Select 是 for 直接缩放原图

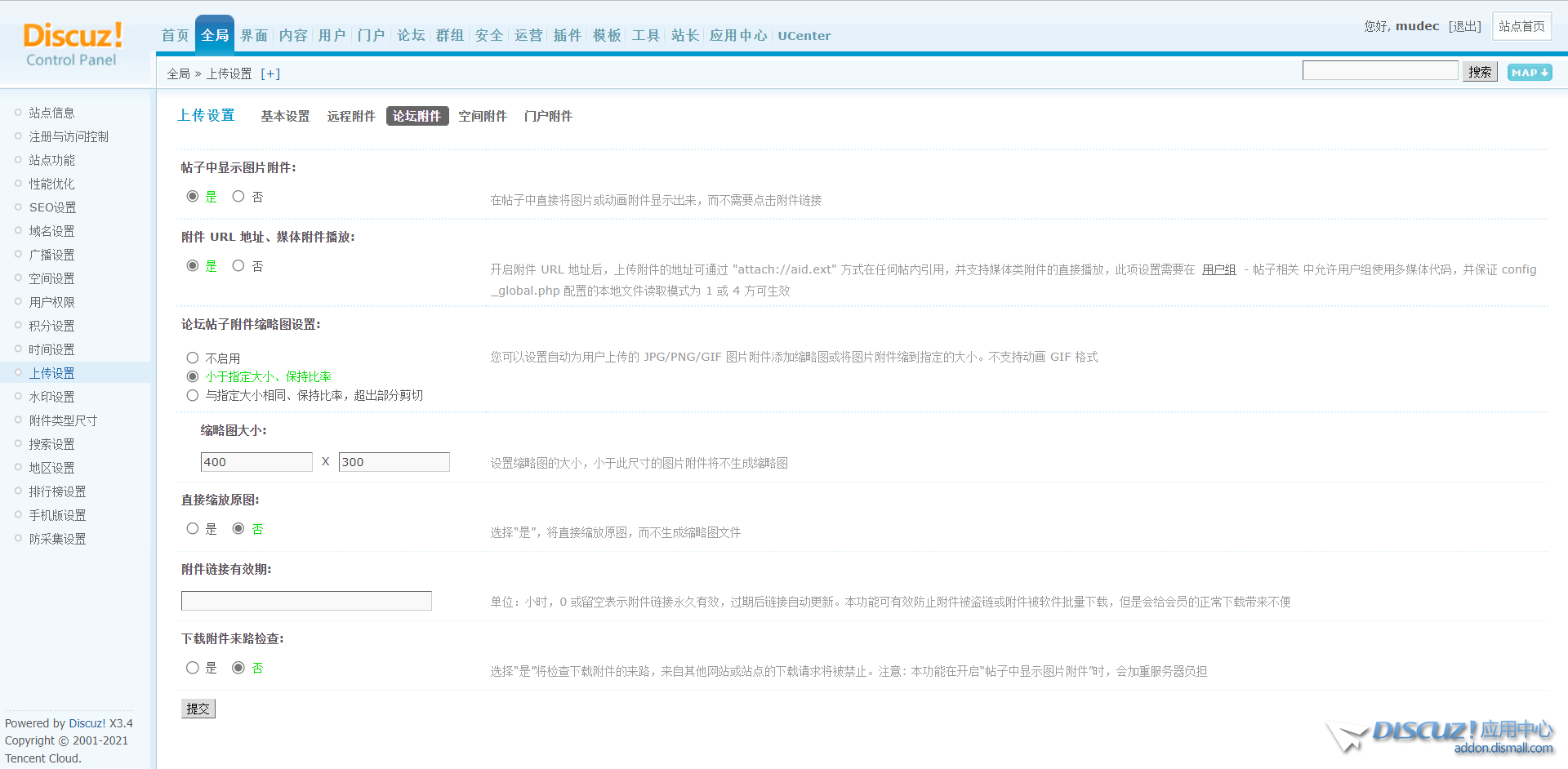(193, 529)
